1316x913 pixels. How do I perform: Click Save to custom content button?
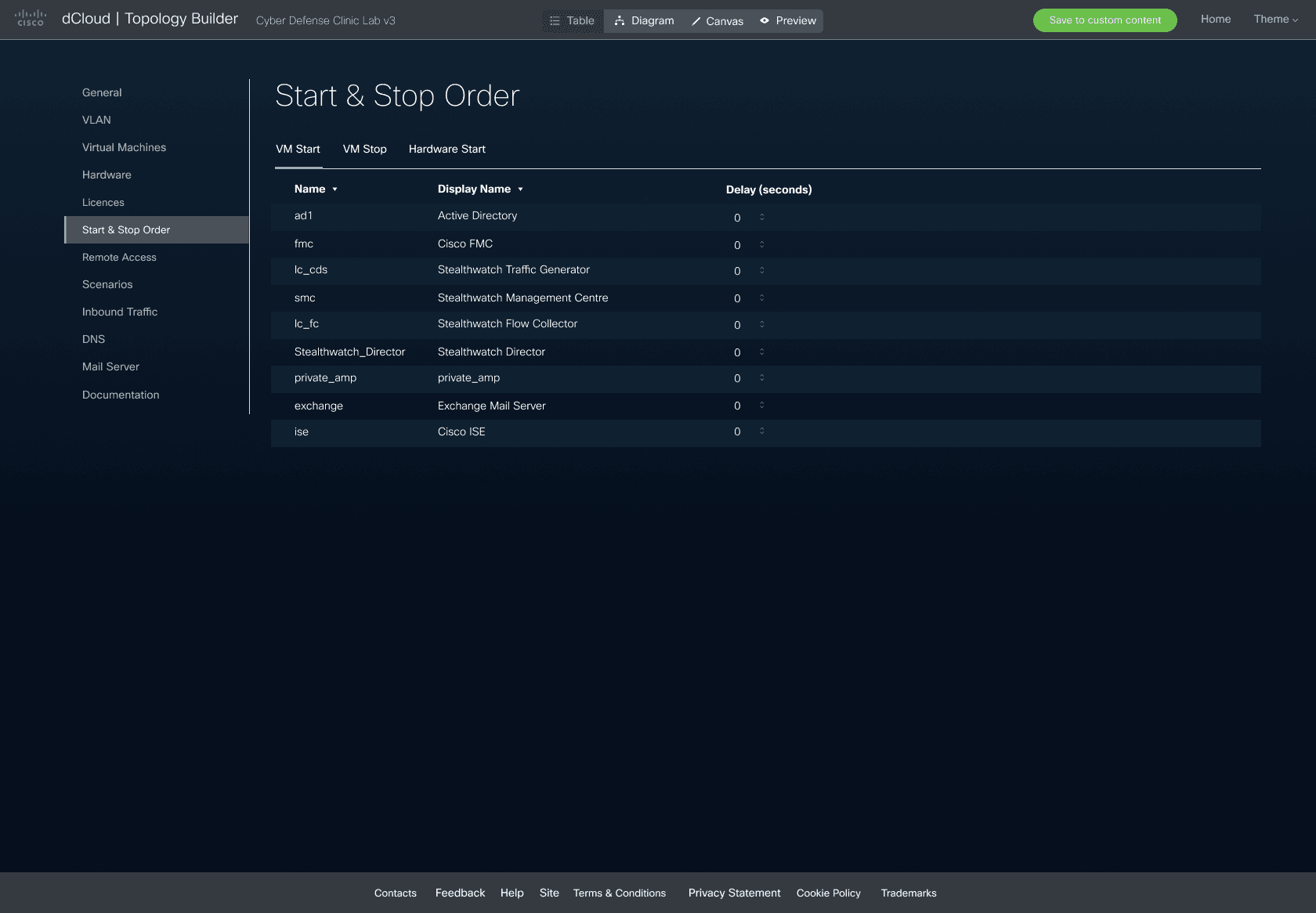[1104, 20]
